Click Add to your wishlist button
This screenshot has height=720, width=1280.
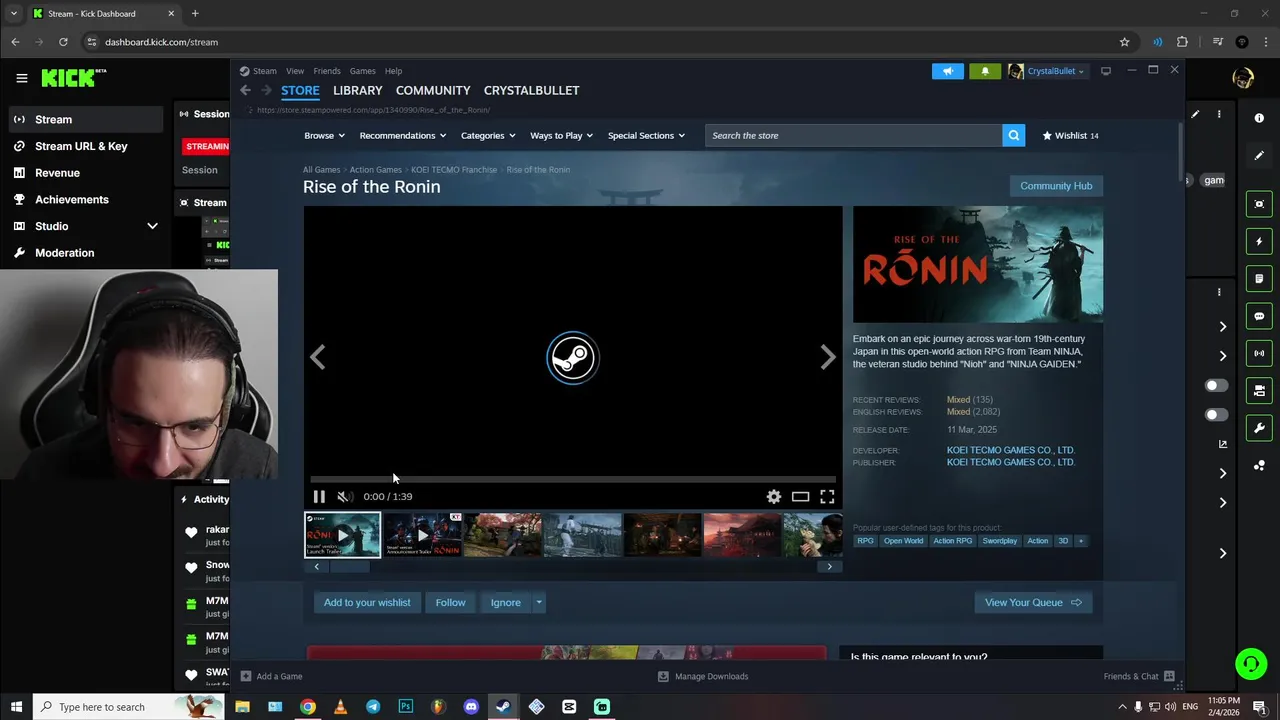point(367,603)
